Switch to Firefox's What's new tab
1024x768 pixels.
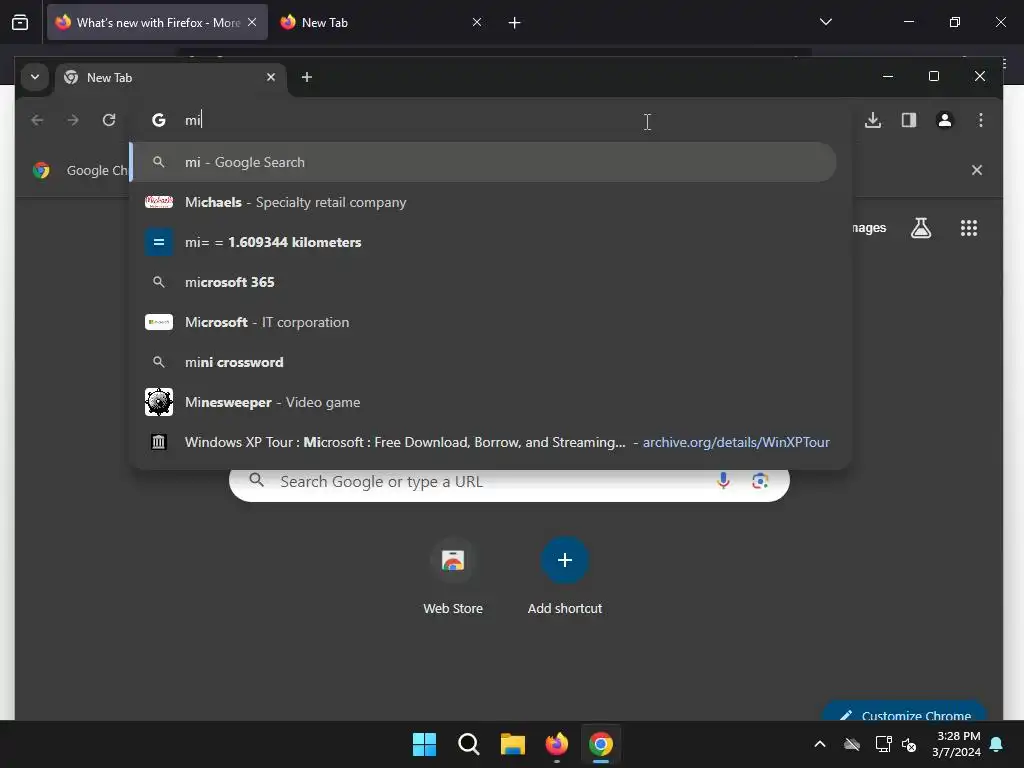pyautogui.click(x=157, y=22)
